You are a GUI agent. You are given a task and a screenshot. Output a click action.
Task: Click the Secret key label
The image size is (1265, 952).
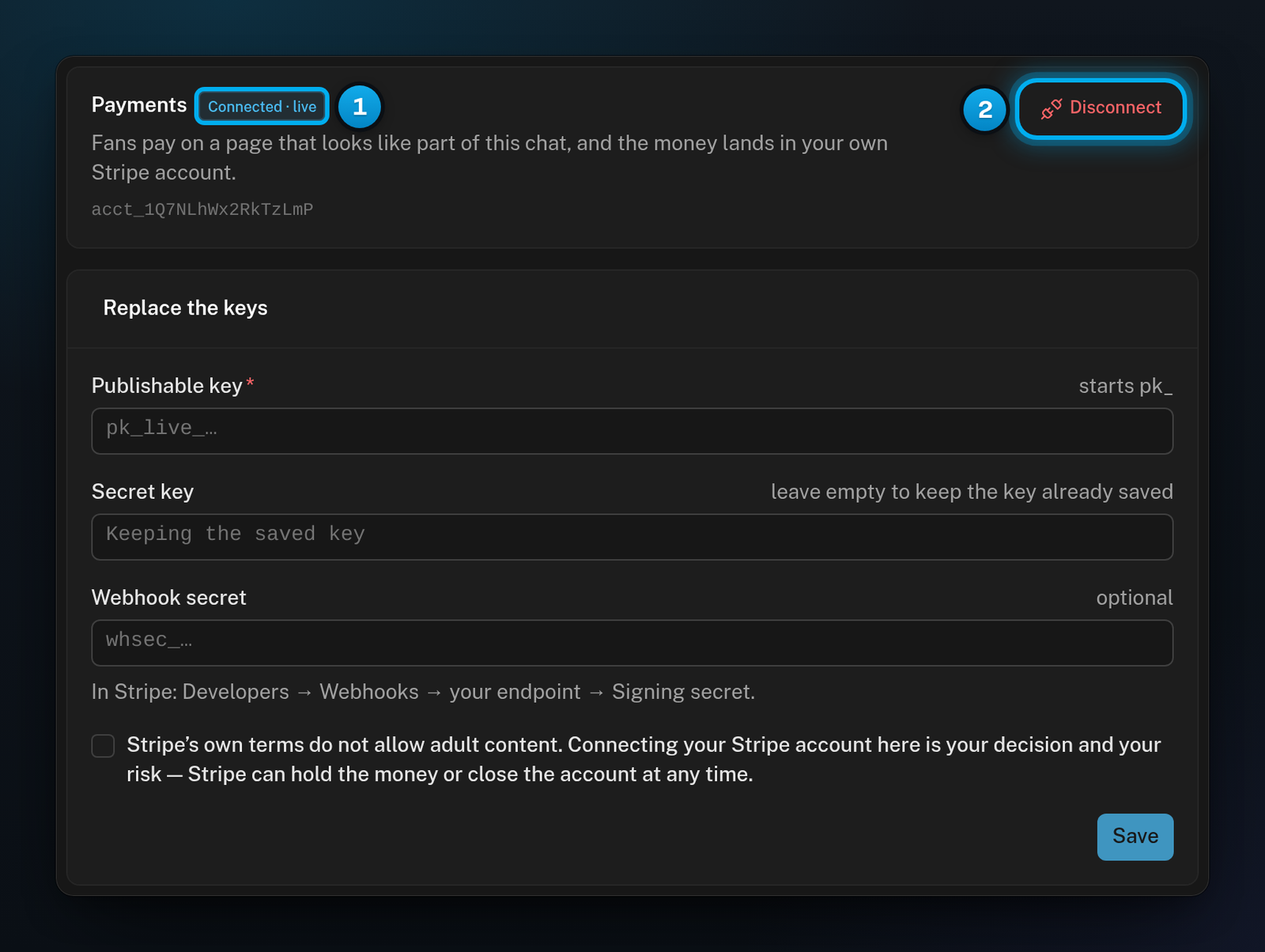(x=143, y=492)
